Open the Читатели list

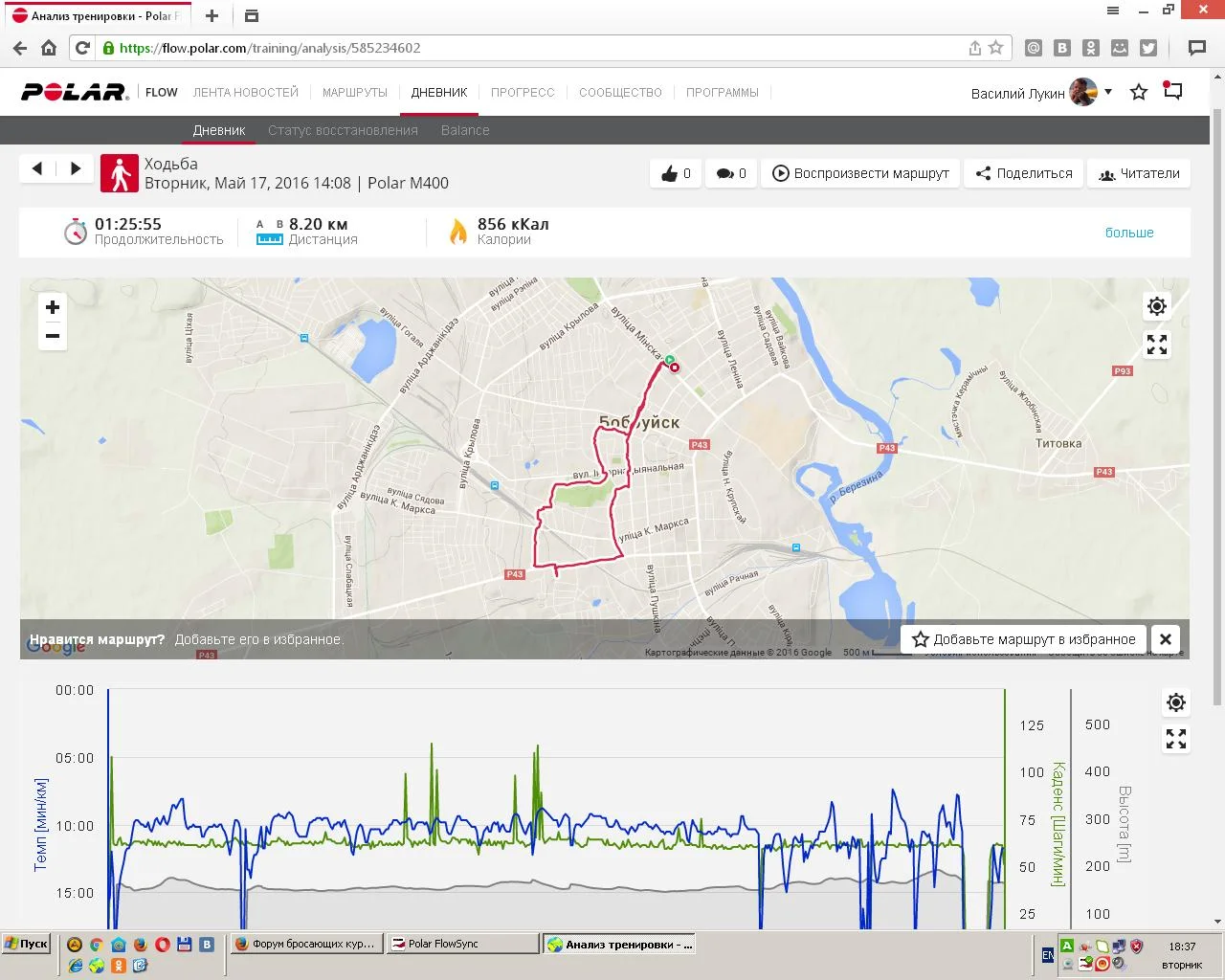[x=1139, y=173]
